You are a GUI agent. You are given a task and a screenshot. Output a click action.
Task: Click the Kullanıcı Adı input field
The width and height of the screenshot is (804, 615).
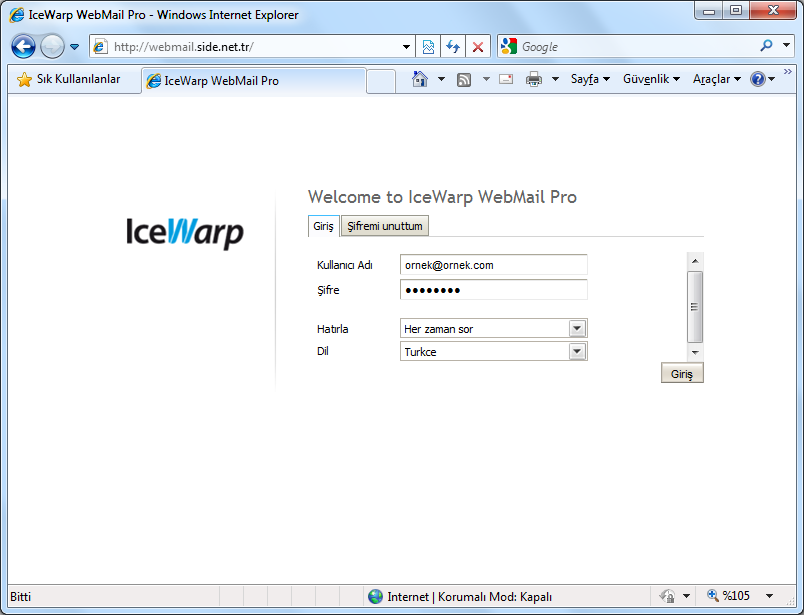point(493,265)
